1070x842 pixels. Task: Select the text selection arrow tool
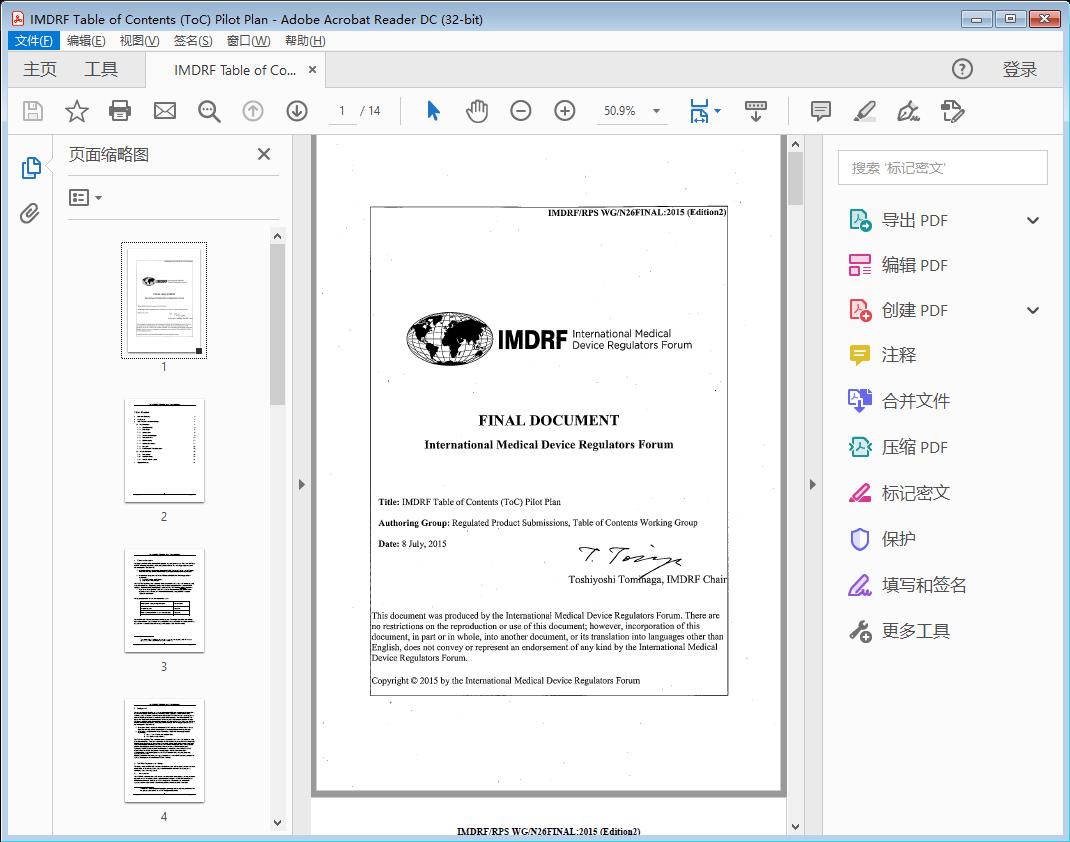click(x=433, y=110)
